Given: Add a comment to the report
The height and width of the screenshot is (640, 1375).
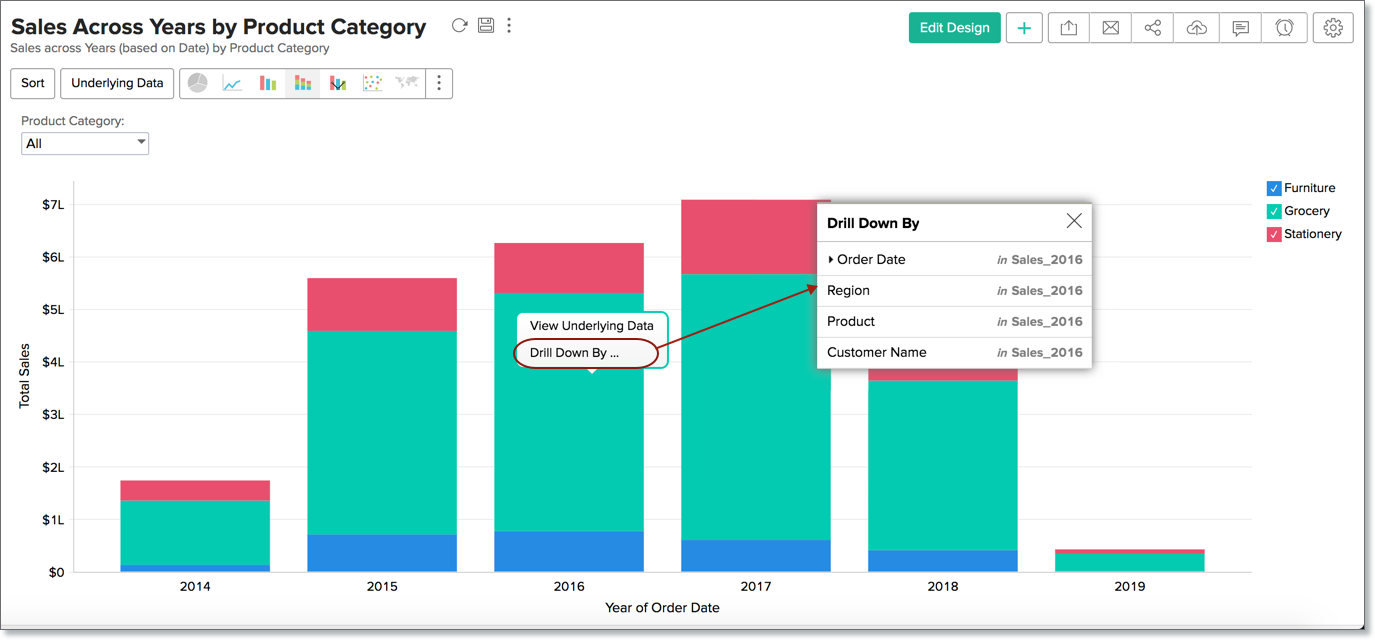Looking at the screenshot, I should click(x=1240, y=27).
